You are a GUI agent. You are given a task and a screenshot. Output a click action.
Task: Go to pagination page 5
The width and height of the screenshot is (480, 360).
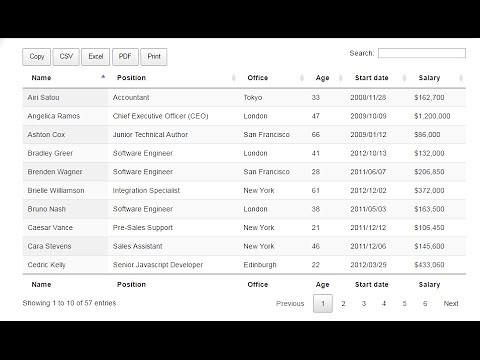404,303
